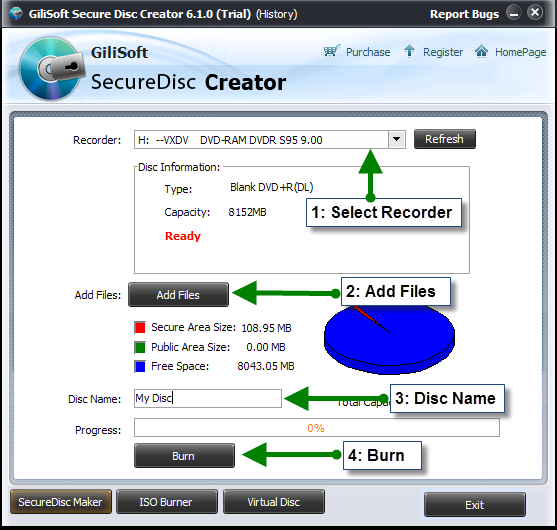Click the 108.95 MB secure area value
The height and width of the screenshot is (530, 557).
coord(266,328)
